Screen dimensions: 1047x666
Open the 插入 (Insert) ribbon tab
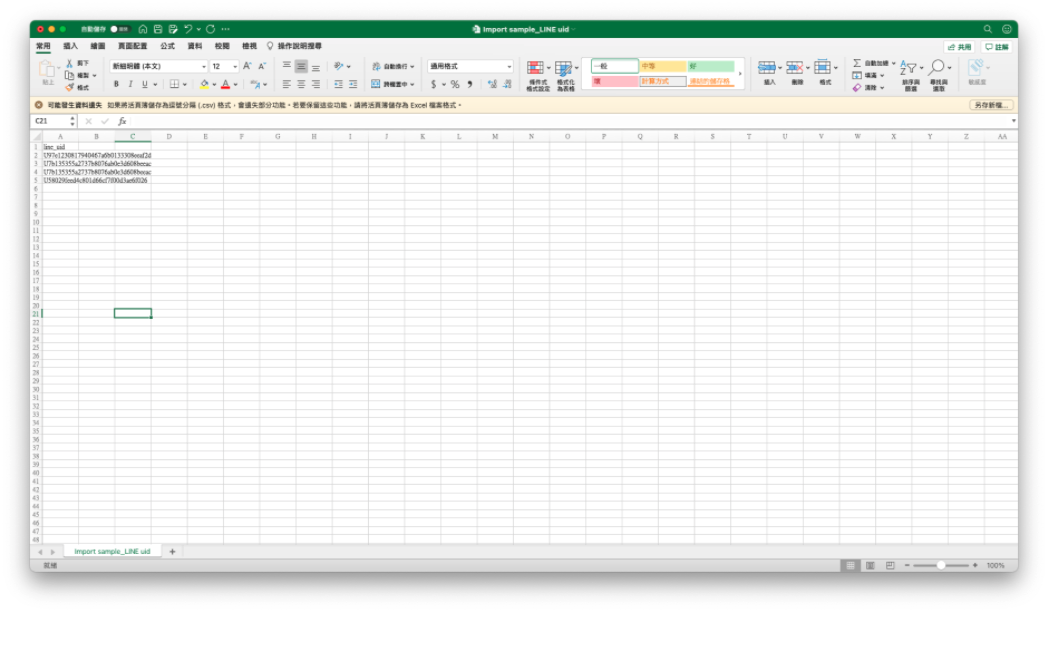[x=70, y=46]
